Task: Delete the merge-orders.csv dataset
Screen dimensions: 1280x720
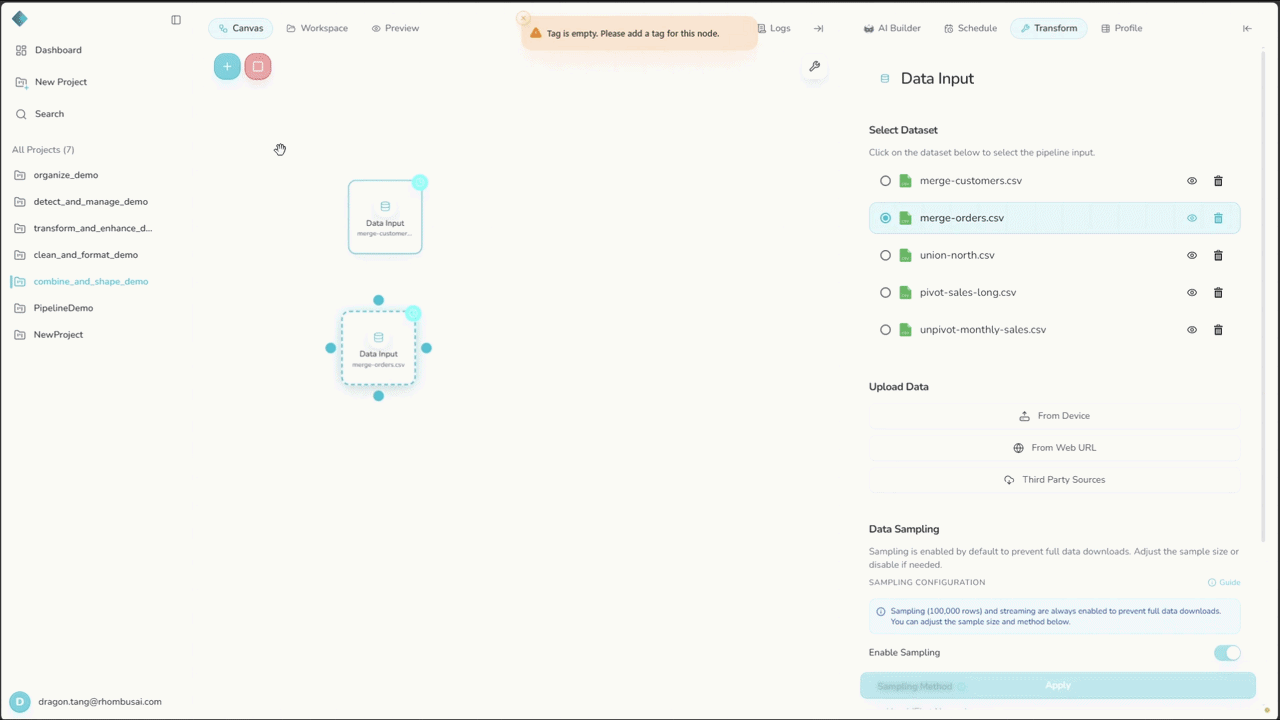Action: pyautogui.click(x=1218, y=218)
